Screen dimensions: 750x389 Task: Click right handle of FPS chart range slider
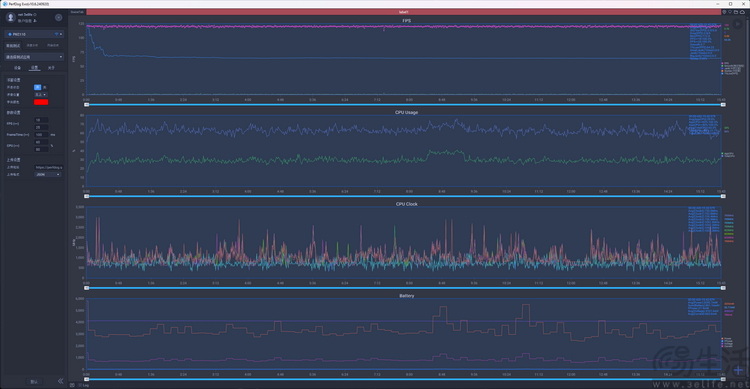pos(723,104)
